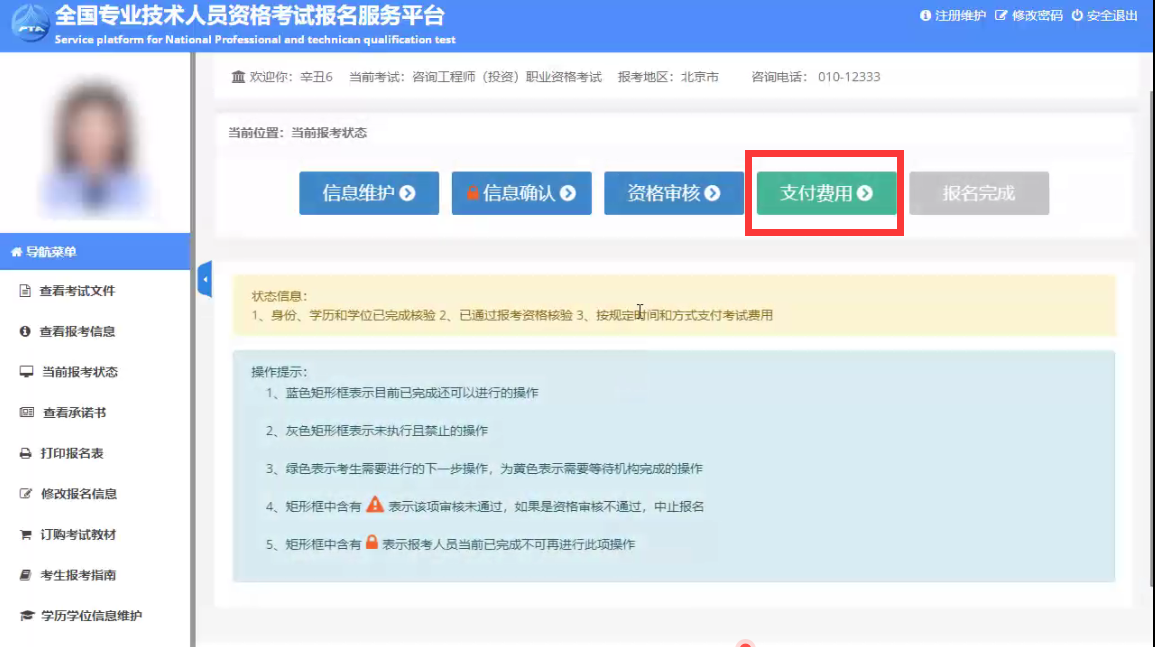Click graduation cap icon beside 学历学位信息维护
This screenshot has width=1155, height=647.
[x=26, y=616]
